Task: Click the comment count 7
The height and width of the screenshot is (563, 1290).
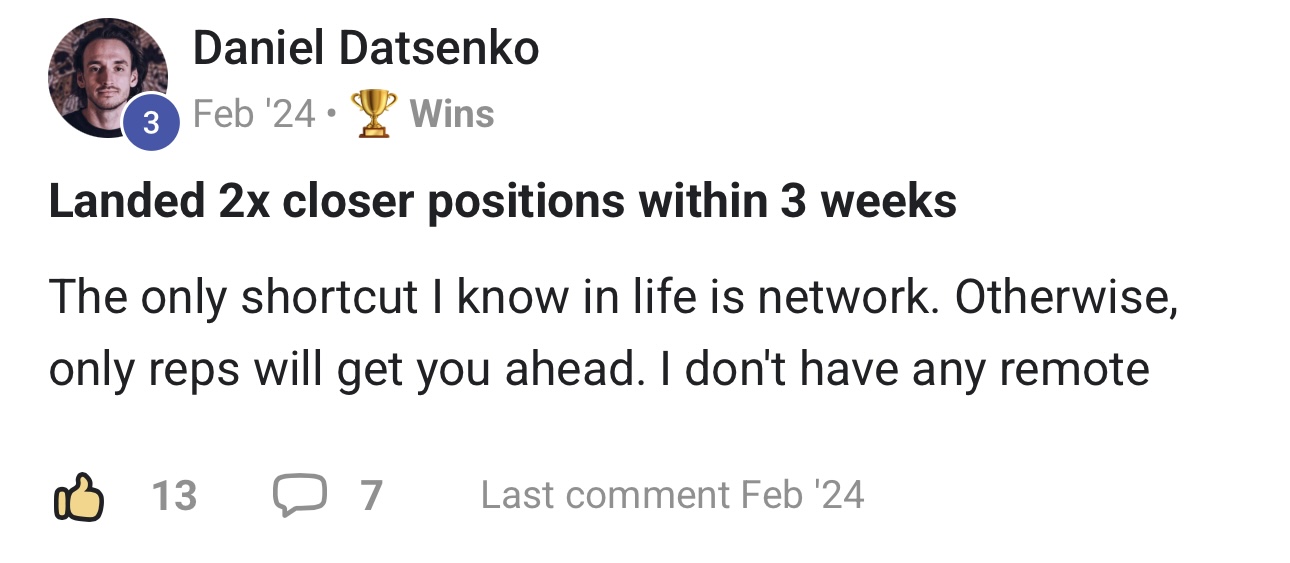Action: point(371,496)
